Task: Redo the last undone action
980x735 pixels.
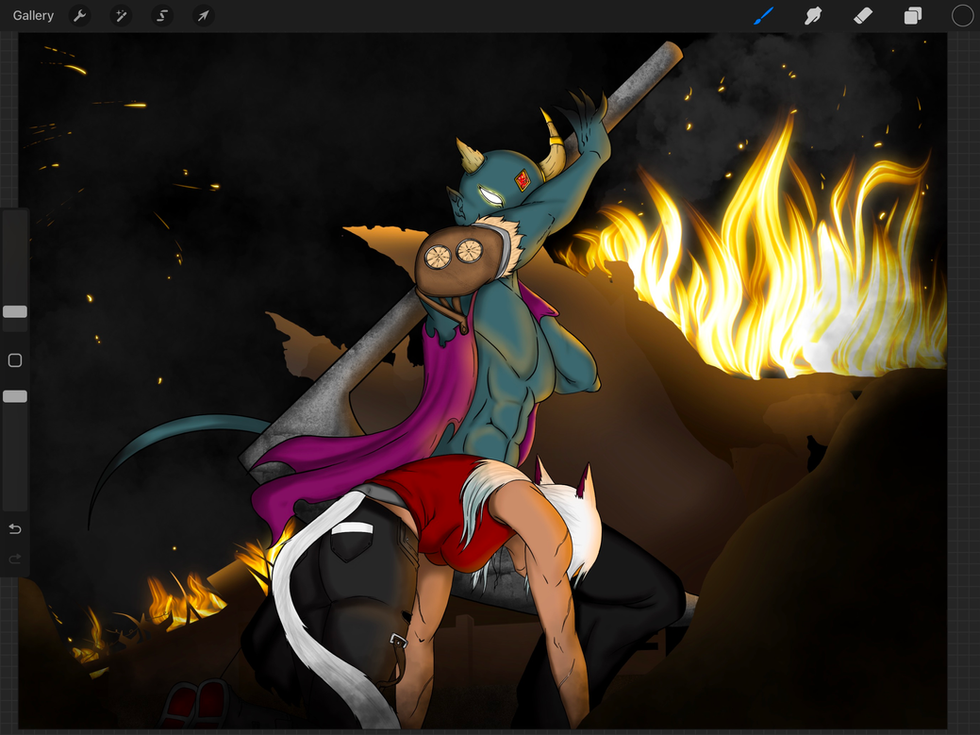Action: tap(15, 558)
